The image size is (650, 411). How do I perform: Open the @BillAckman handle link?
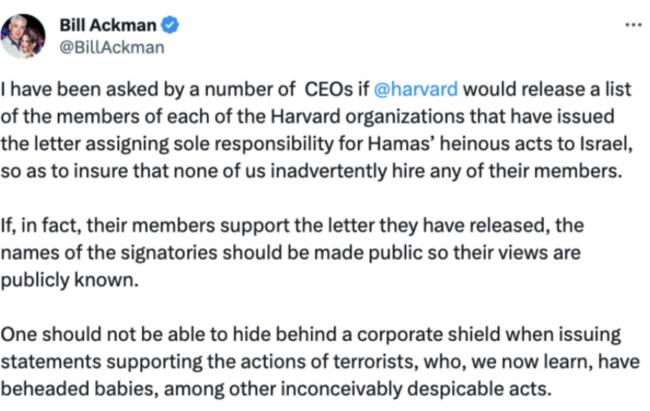112,47
